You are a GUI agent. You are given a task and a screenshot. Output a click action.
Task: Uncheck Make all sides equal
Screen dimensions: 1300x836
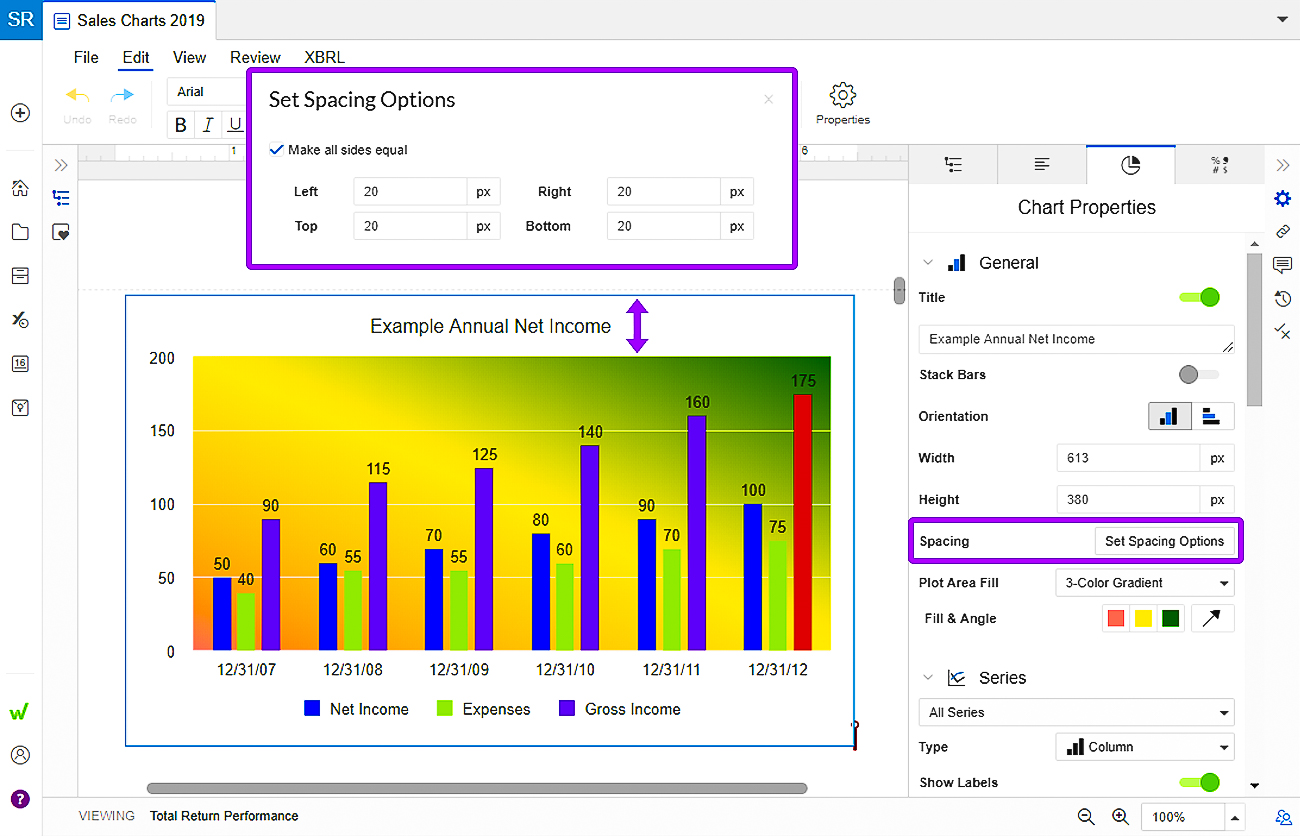277,150
